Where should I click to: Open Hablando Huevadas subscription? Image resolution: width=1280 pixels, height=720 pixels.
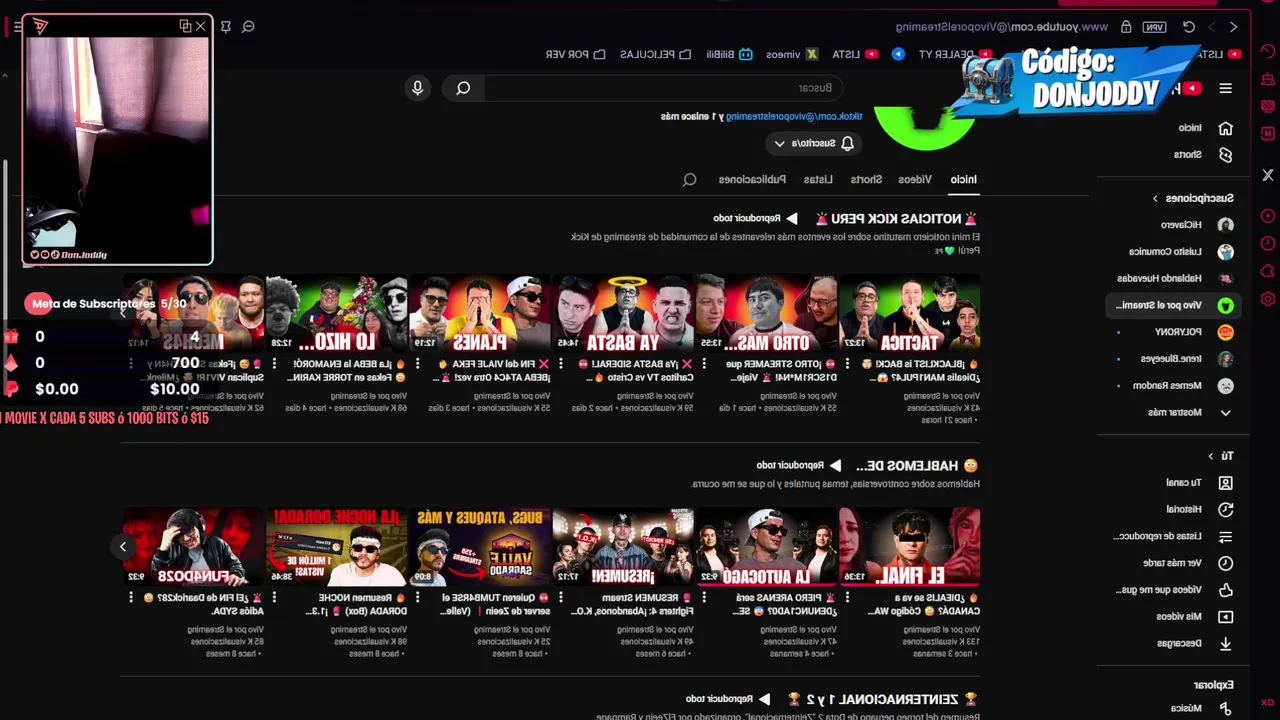pyautogui.click(x=1175, y=279)
